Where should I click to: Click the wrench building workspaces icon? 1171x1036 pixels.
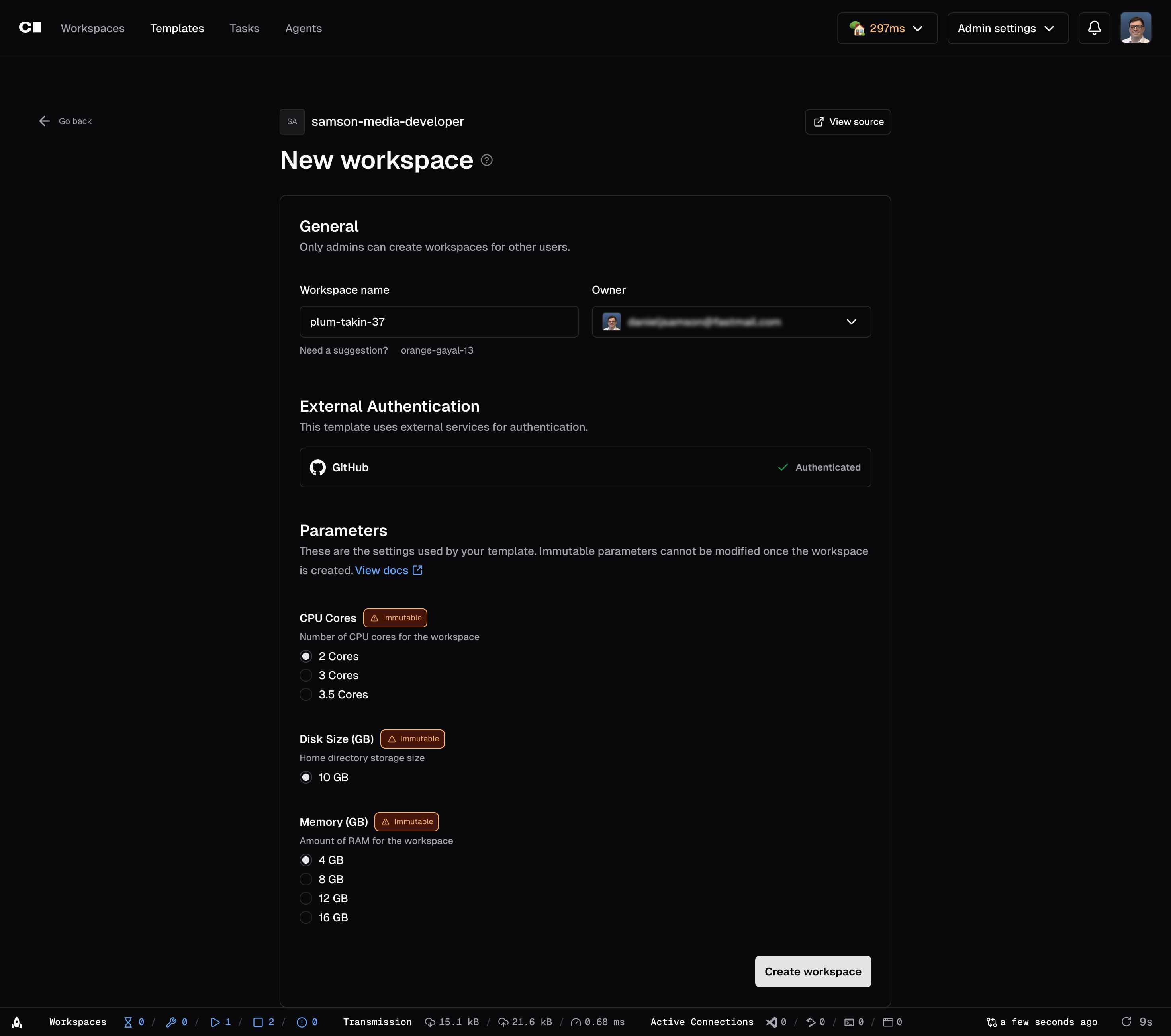click(x=171, y=1022)
